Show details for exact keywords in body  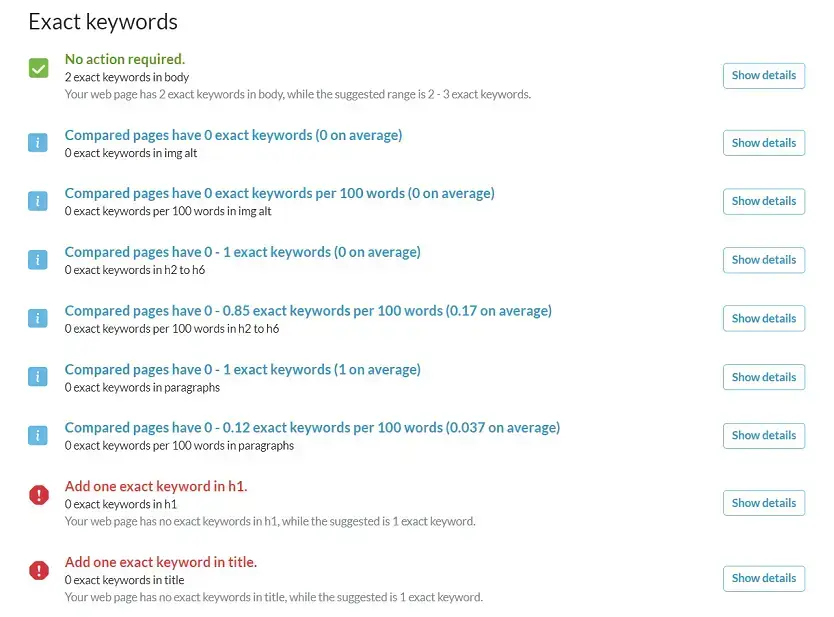763,75
